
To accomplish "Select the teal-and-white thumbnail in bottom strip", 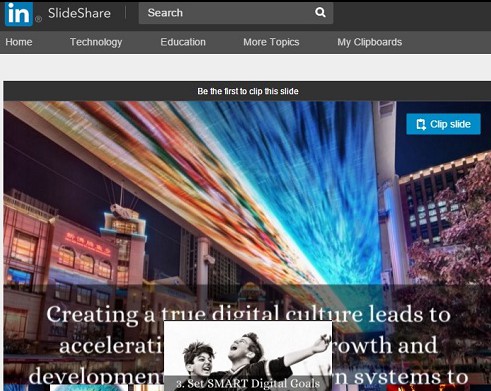I will coord(89,388).
